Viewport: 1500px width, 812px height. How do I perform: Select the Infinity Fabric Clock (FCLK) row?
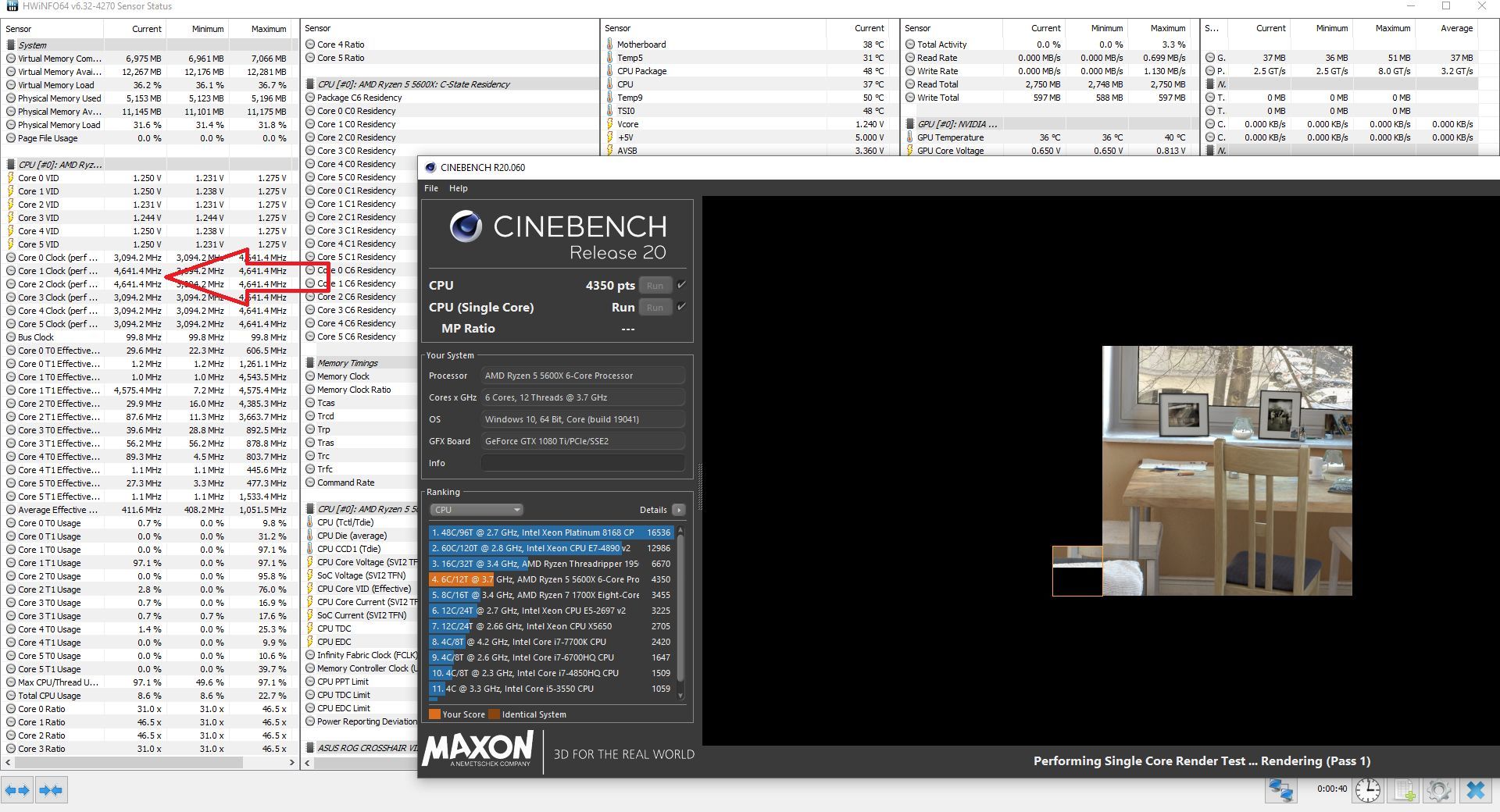click(x=359, y=655)
